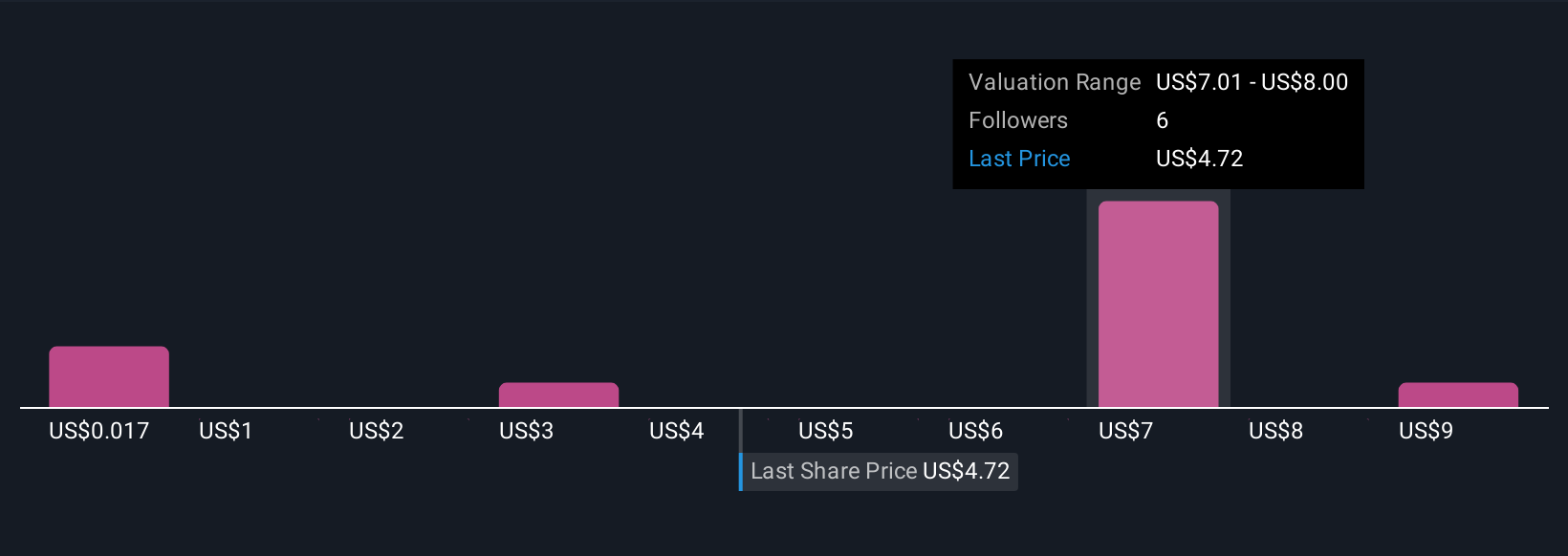Screen dimensions: 1568x556
Task: Click the US$2 axis label
Action: tap(377, 431)
